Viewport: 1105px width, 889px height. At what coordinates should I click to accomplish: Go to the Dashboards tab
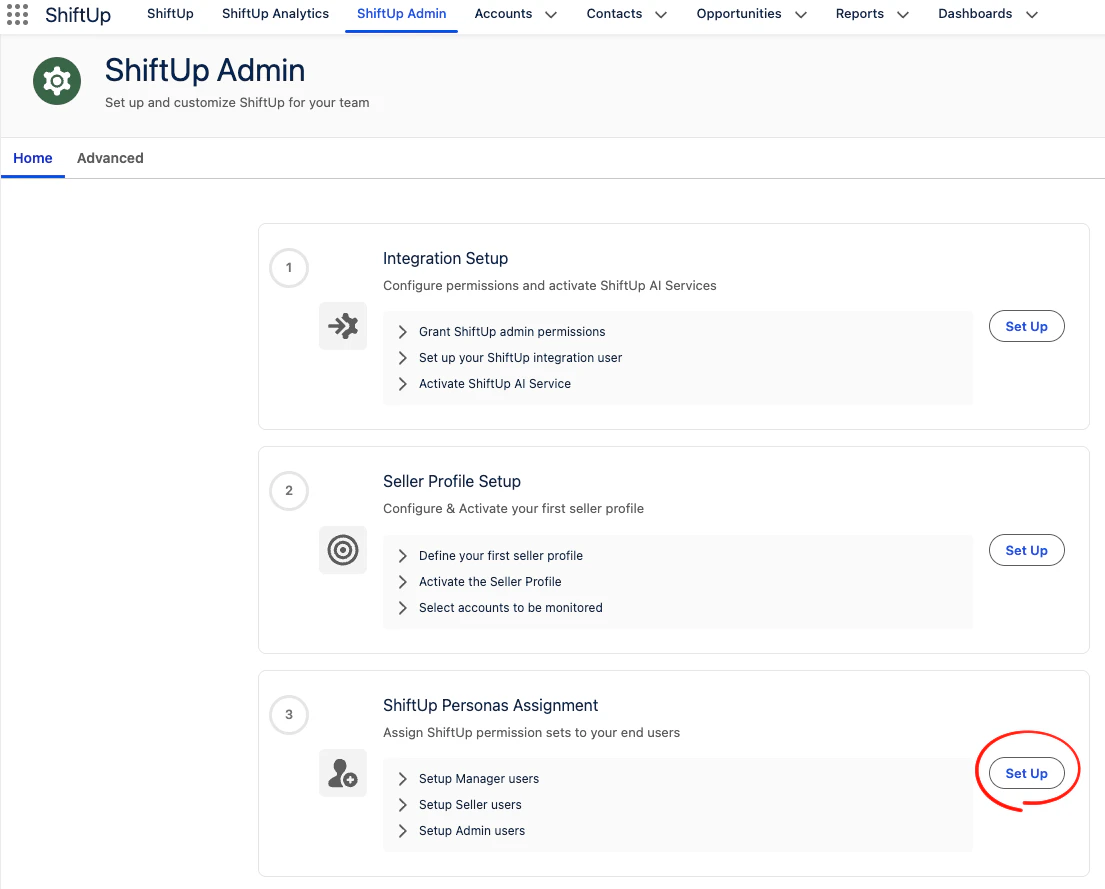pyautogui.click(x=975, y=14)
